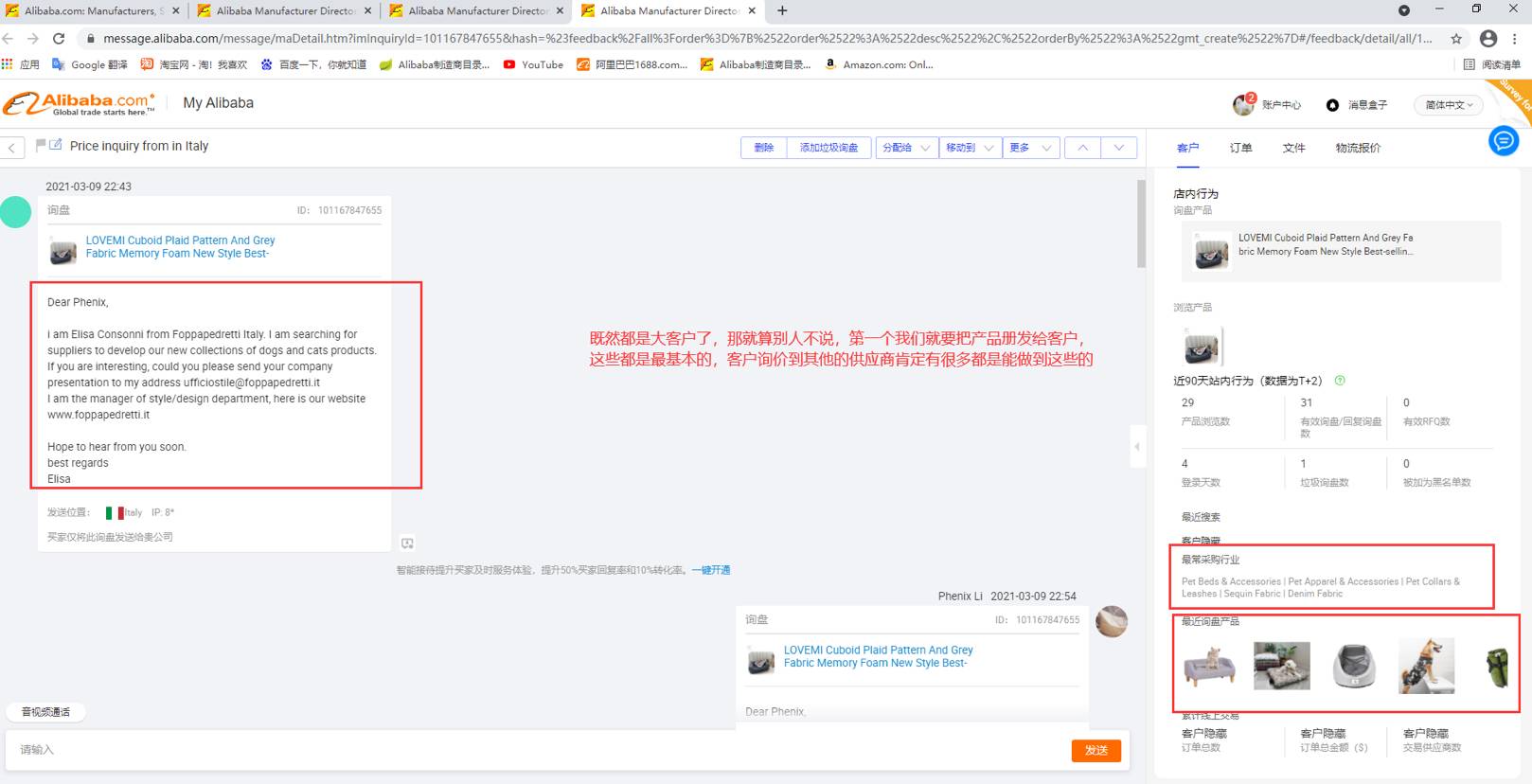Expand the 分配给 dropdown

pyautogui.click(x=906, y=148)
